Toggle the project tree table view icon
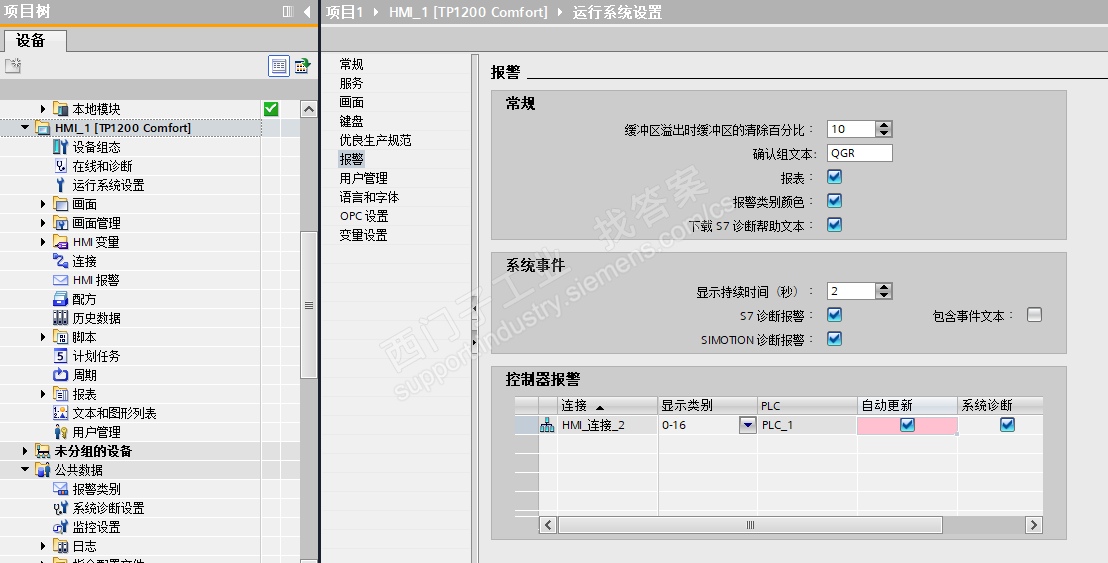 point(279,66)
